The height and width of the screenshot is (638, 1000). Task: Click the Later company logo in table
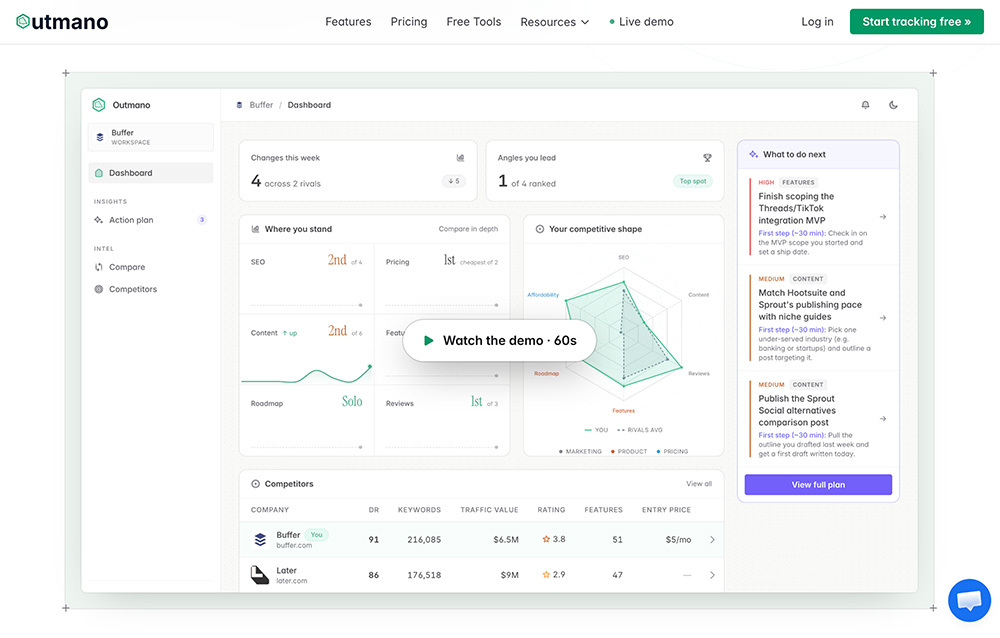[x=259, y=575]
